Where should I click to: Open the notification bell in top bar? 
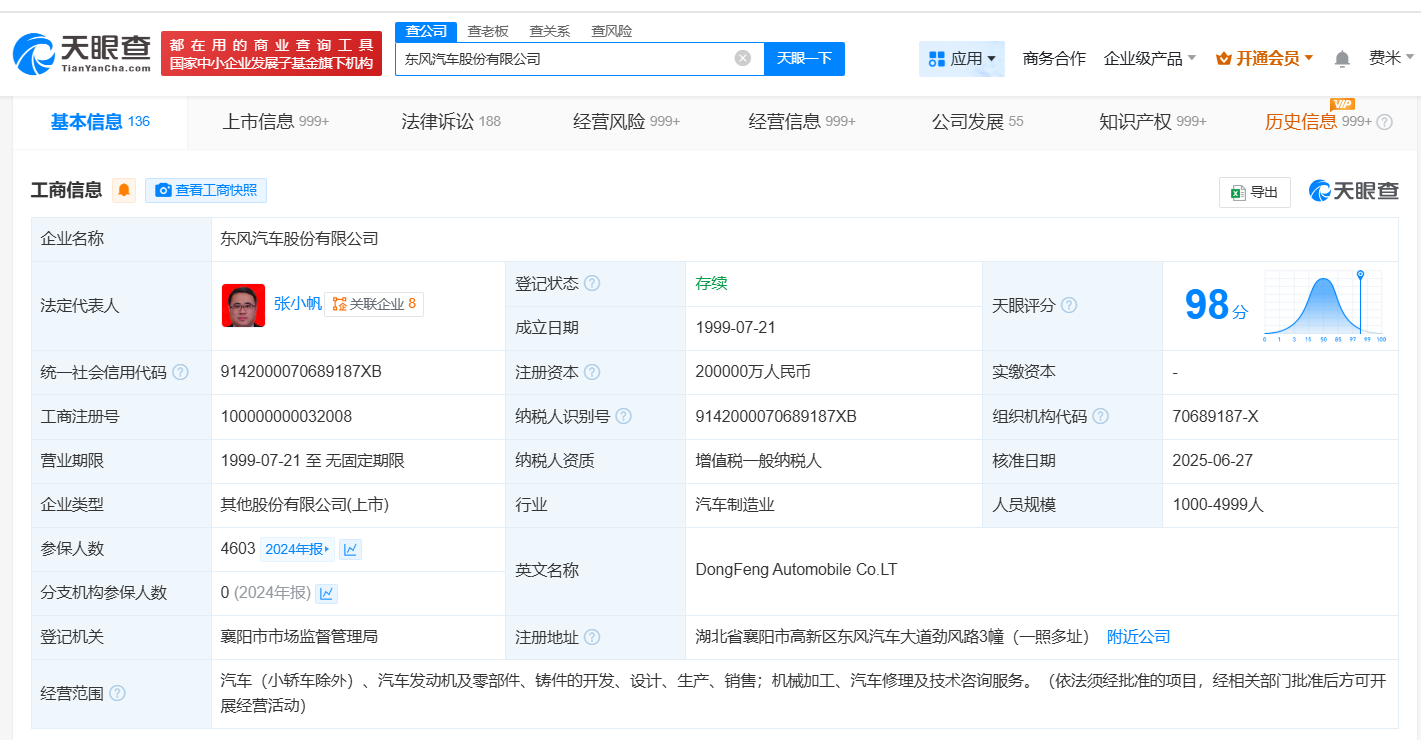pos(1342,59)
